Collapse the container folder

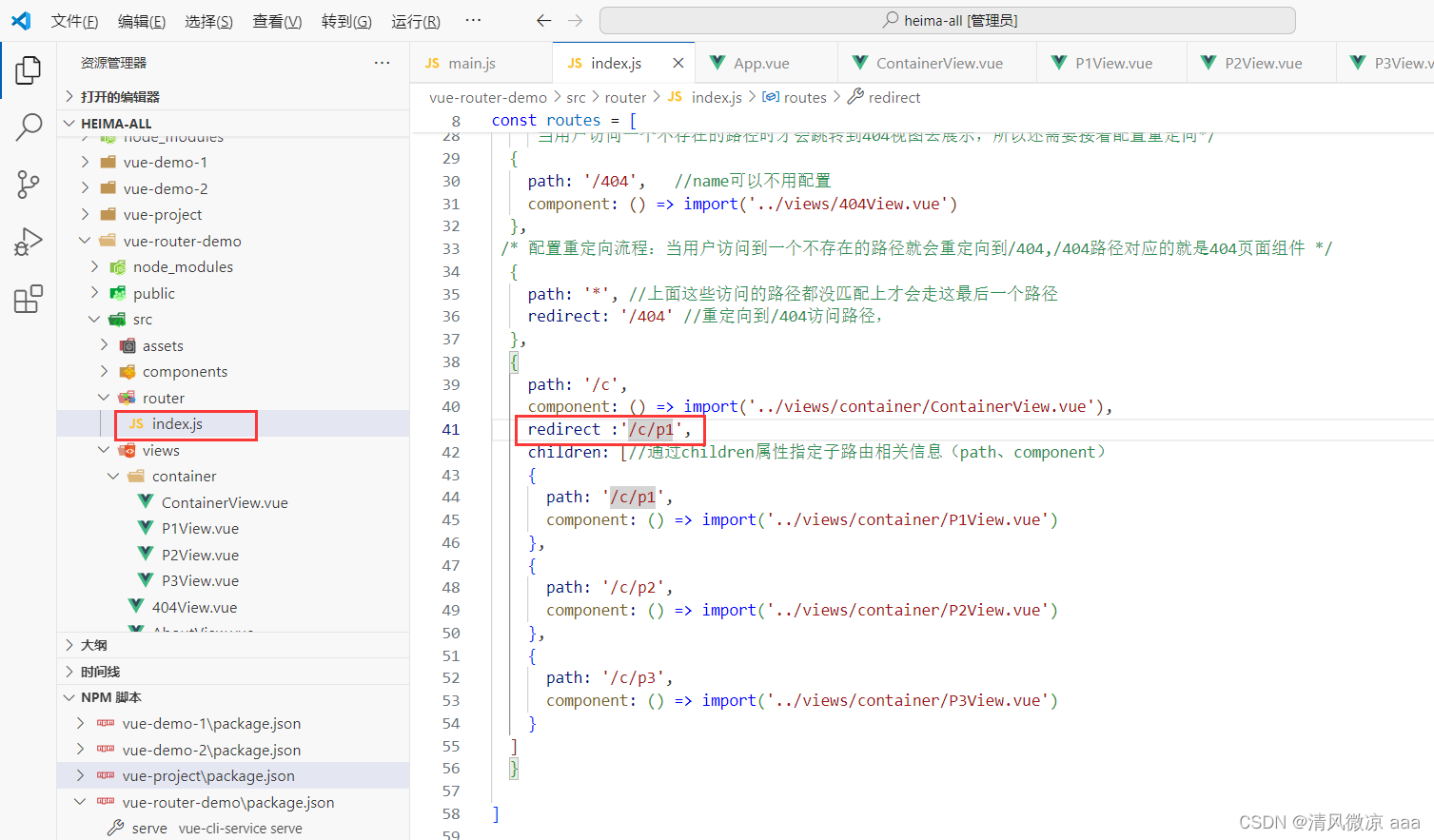113,476
